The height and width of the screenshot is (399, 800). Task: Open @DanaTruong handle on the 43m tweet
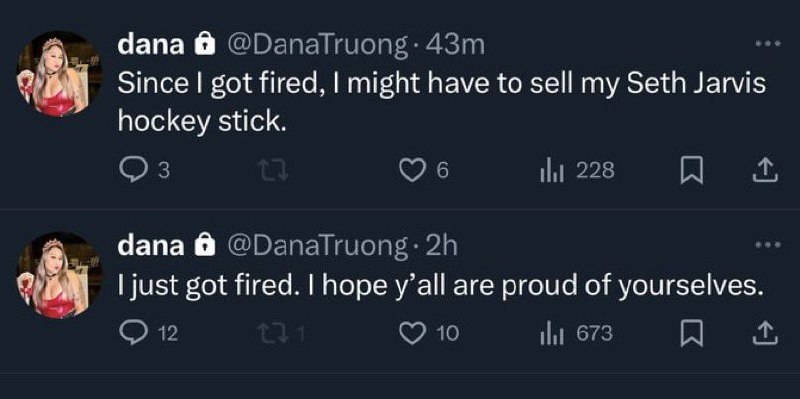(317, 46)
